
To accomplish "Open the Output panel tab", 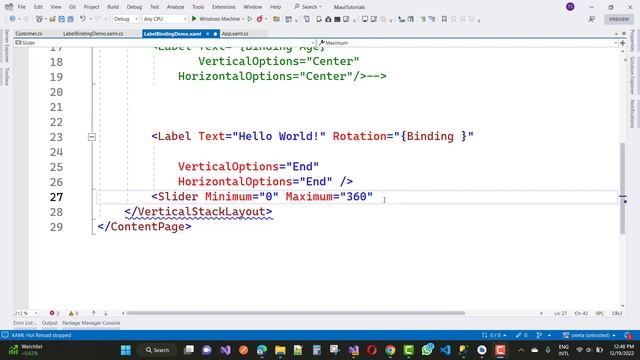I will (49, 323).
